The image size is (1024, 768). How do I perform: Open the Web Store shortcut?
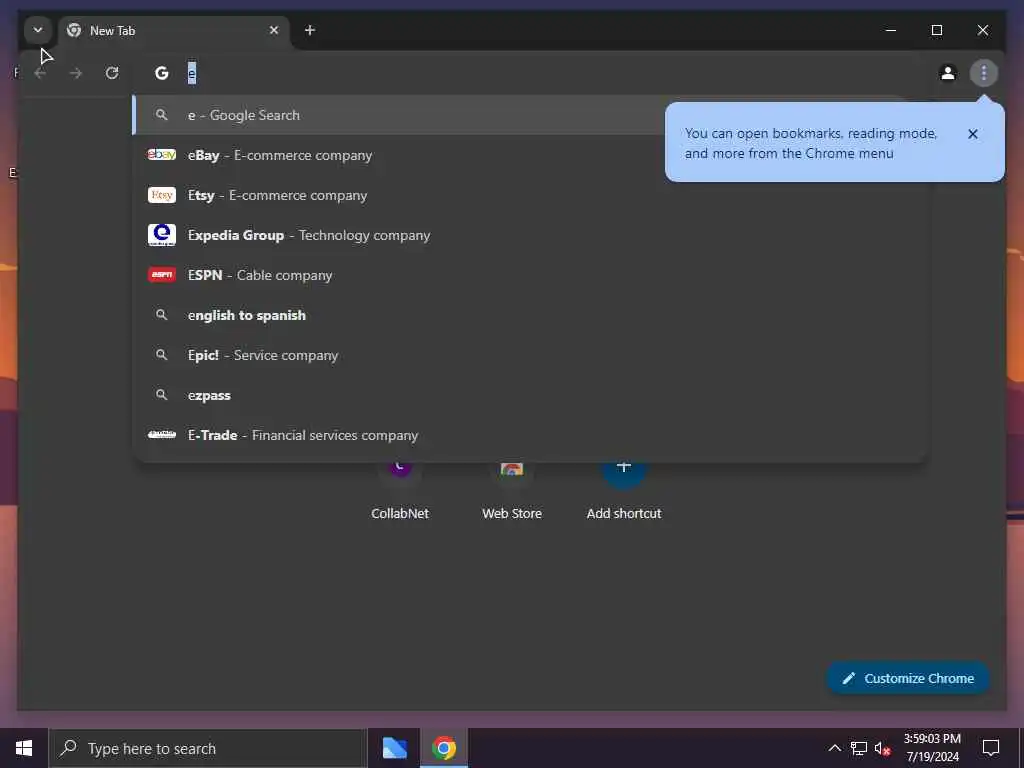click(x=512, y=490)
